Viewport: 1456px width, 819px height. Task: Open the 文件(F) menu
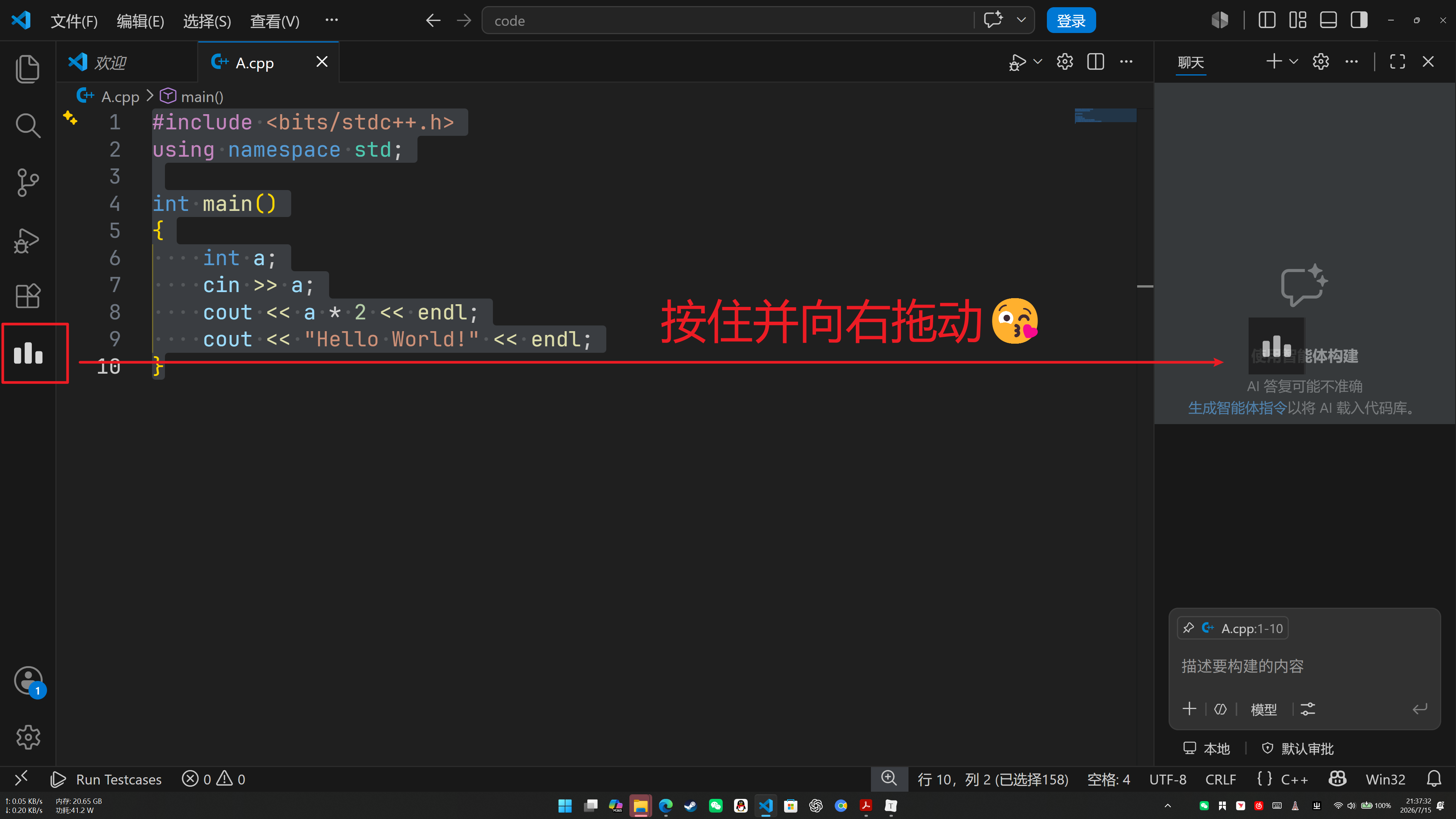pos(74,21)
